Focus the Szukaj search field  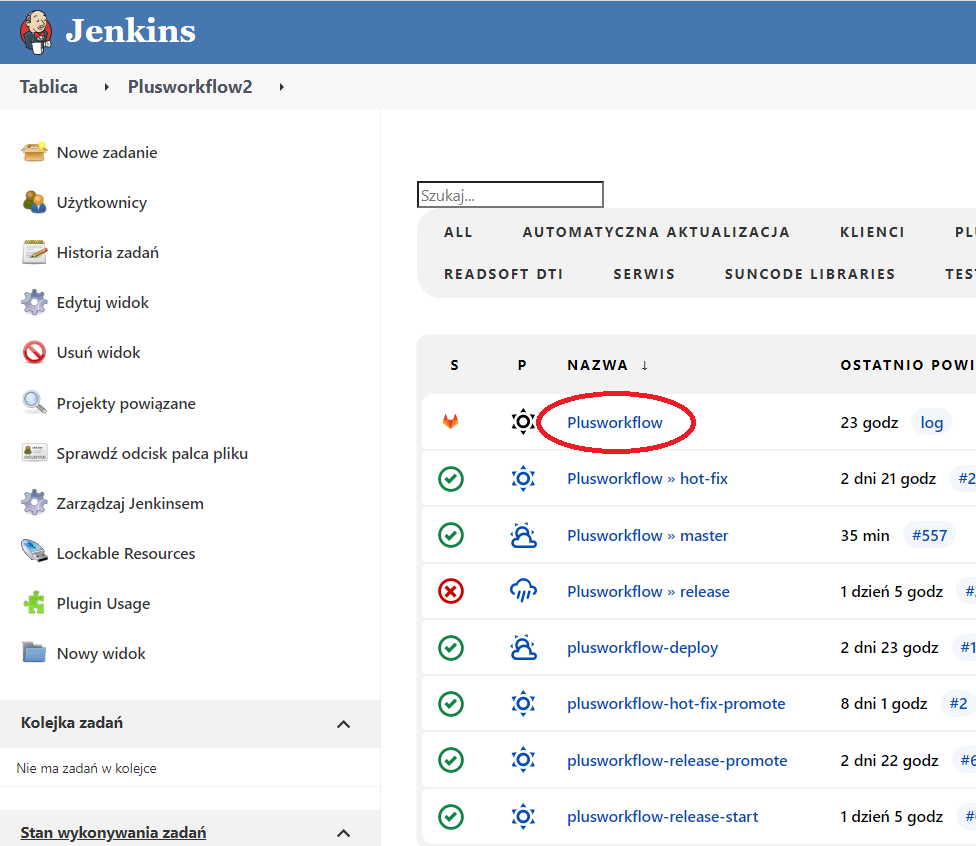coord(510,194)
